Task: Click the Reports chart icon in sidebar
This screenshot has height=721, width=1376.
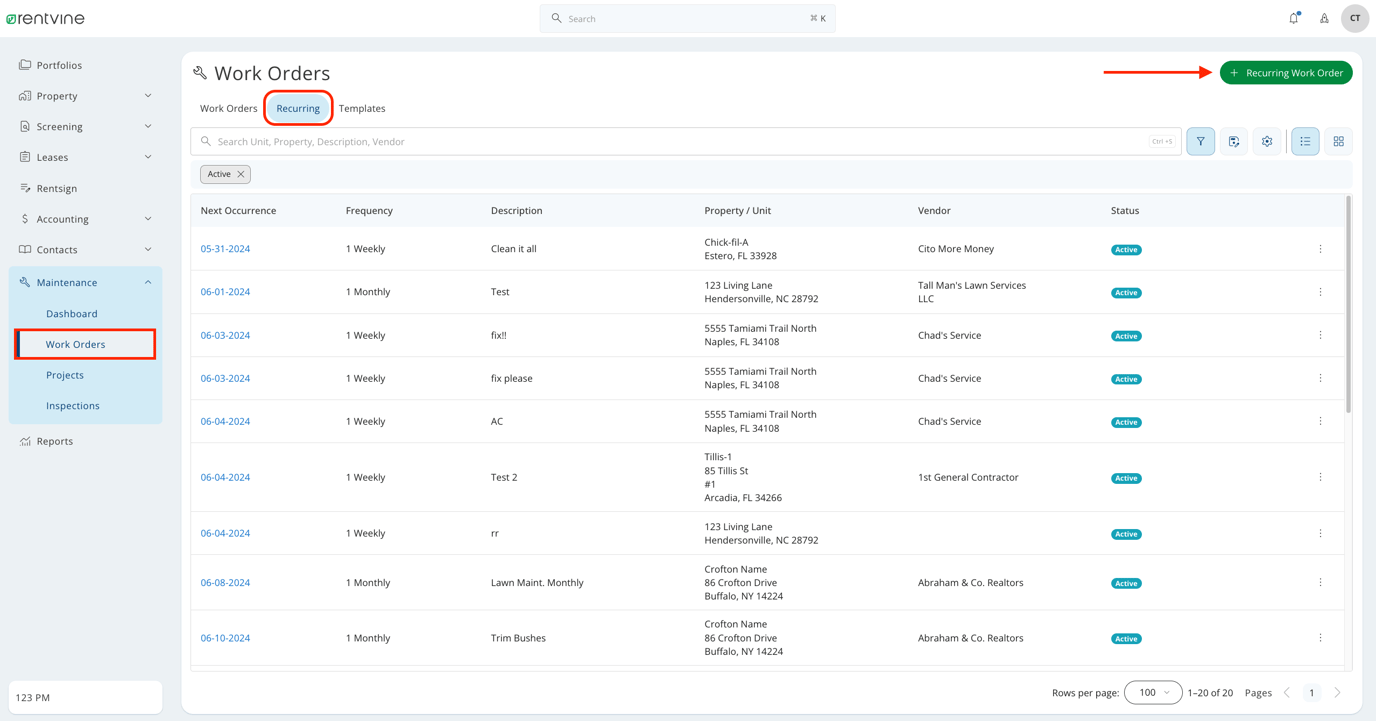Action: [25, 440]
